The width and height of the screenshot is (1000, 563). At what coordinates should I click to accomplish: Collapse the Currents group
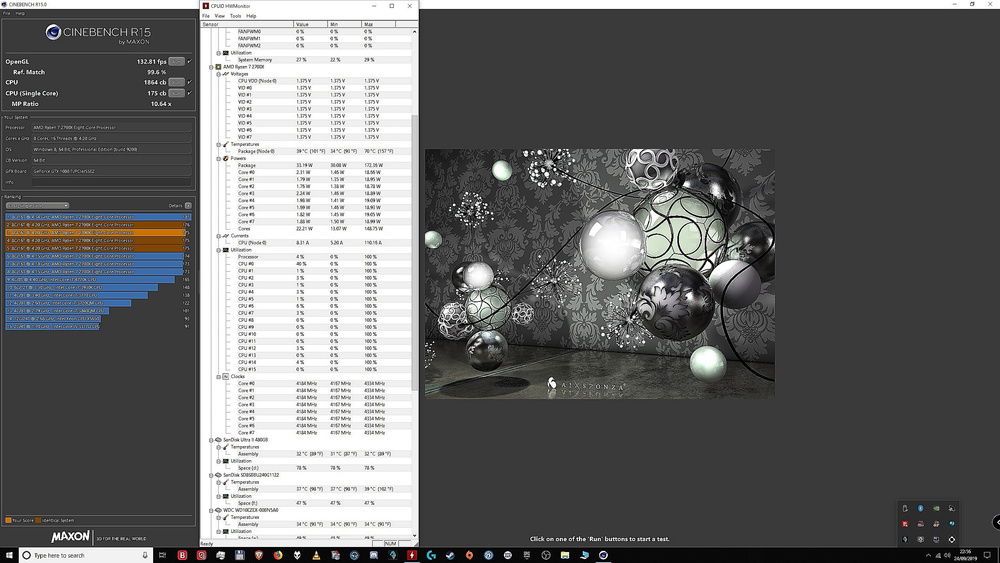coord(218,236)
